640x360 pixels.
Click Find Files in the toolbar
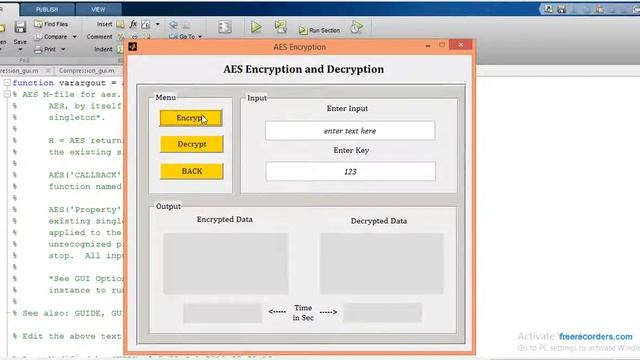click(51, 24)
